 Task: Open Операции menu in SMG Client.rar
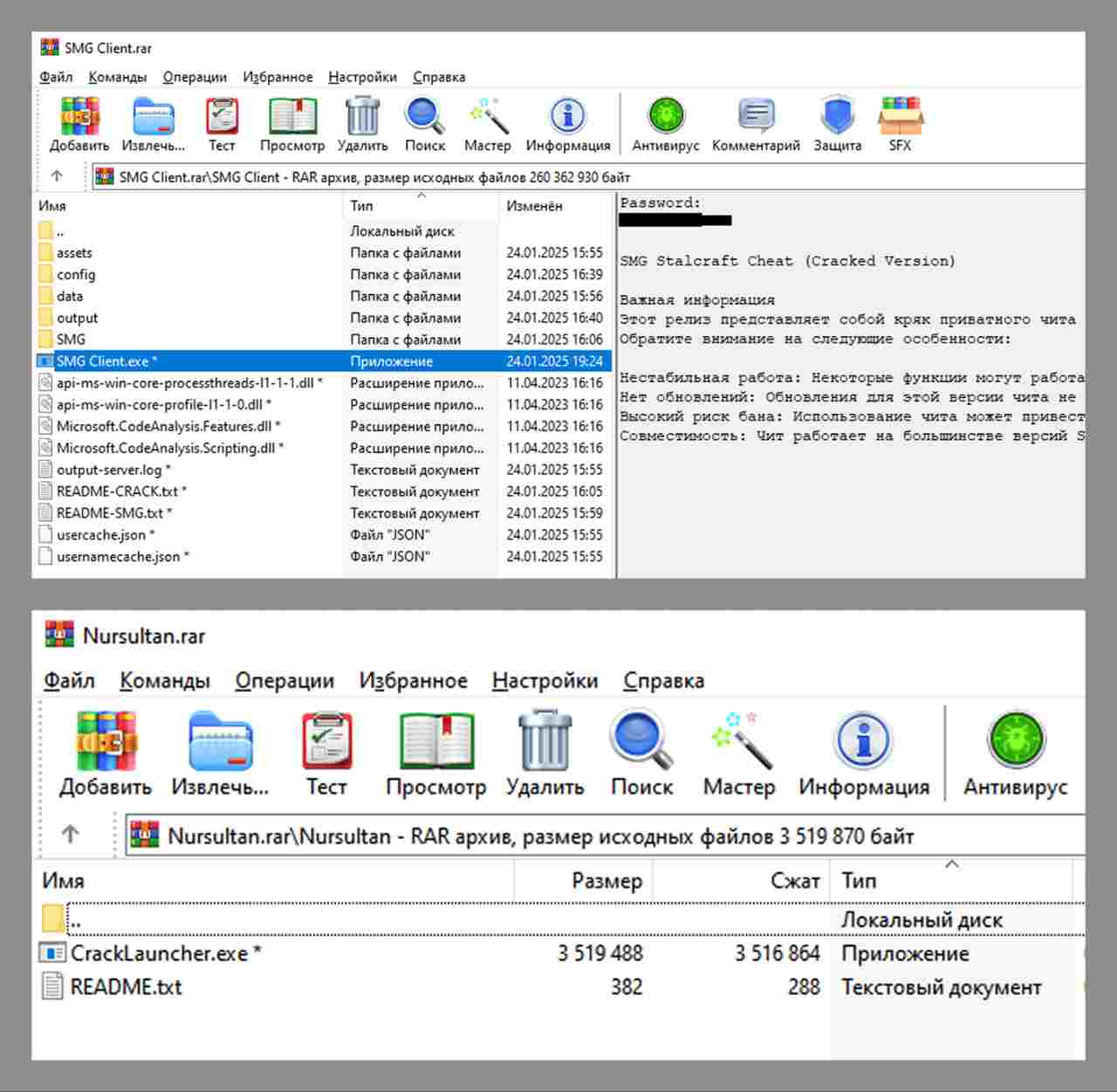coord(195,77)
